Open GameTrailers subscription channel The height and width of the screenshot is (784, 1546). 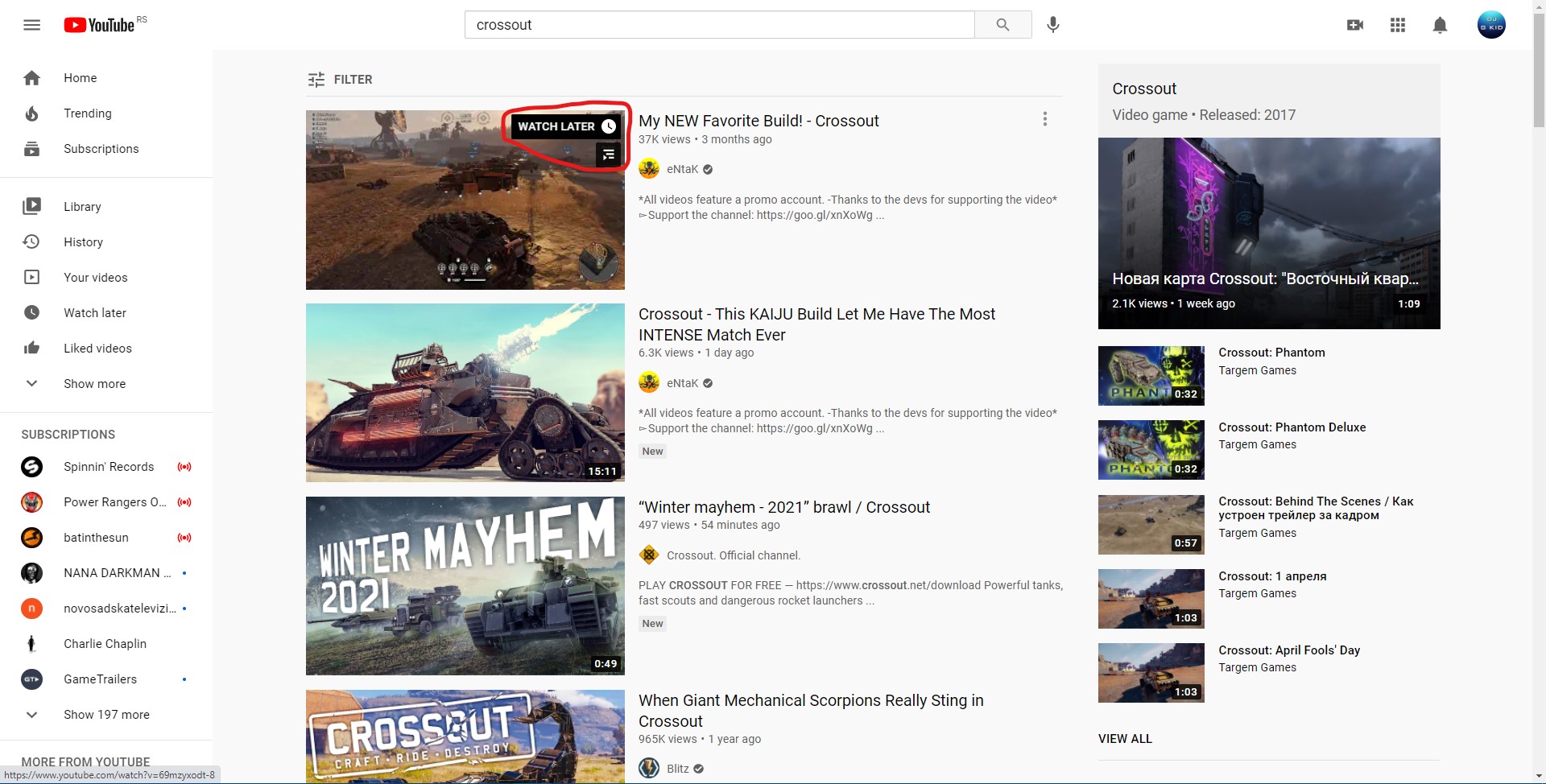[x=106, y=679]
